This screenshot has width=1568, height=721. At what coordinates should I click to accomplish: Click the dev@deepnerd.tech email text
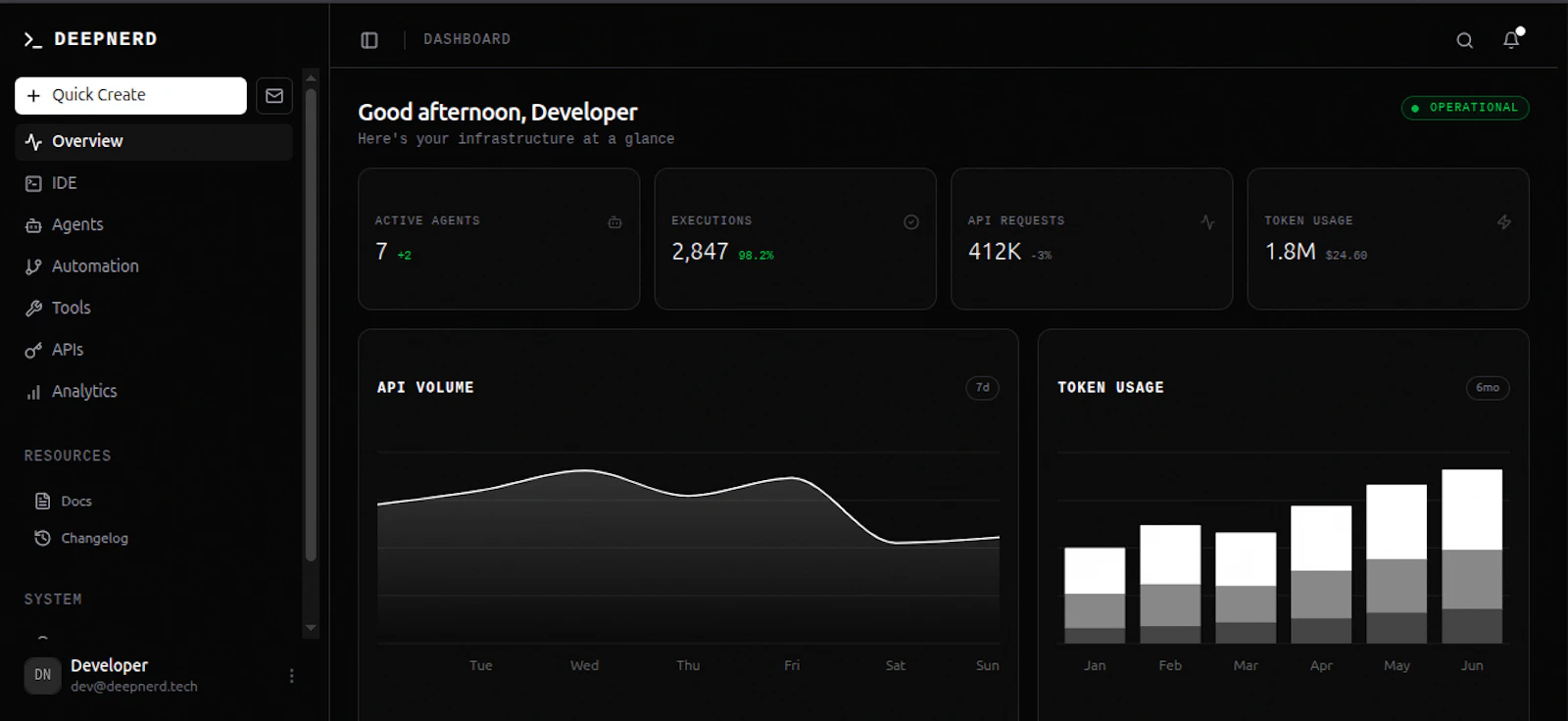pyautogui.click(x=134, y=687)
